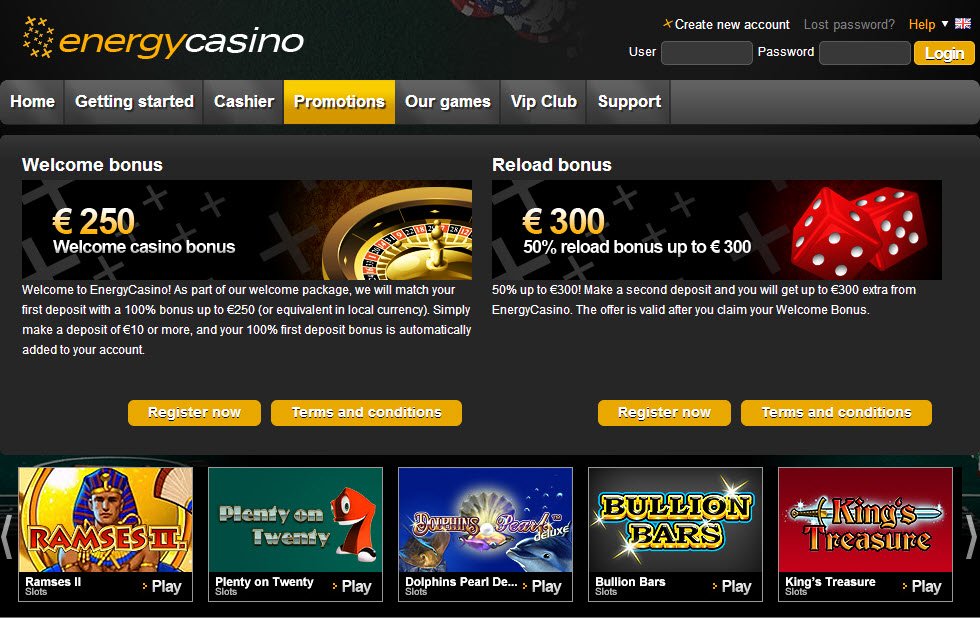Play the Bullion Bars slot

coord(732,586)
